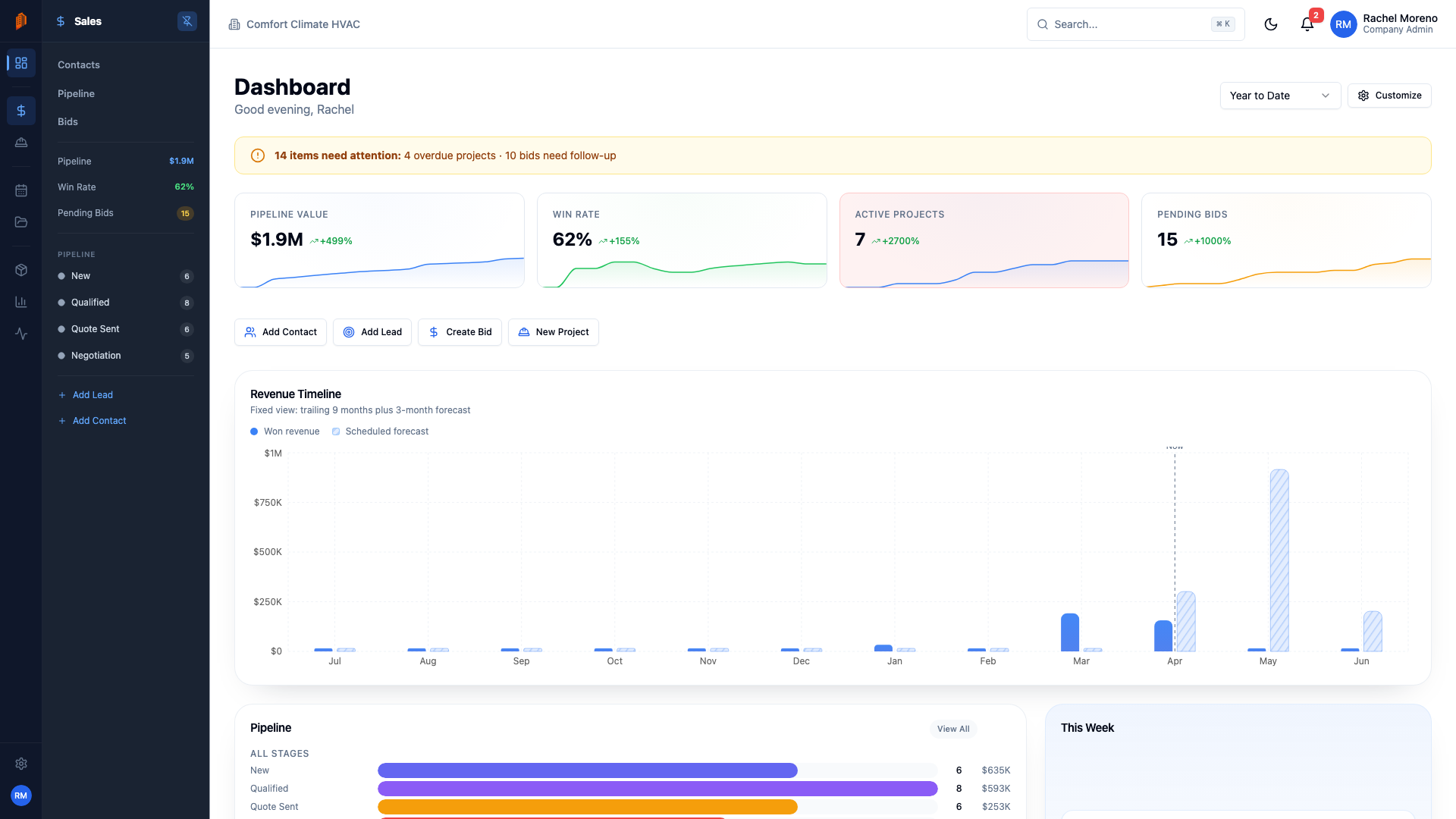1456x819 pixels.
Task: Select the activity waveform icon in the rail
Action: [20, 334]
